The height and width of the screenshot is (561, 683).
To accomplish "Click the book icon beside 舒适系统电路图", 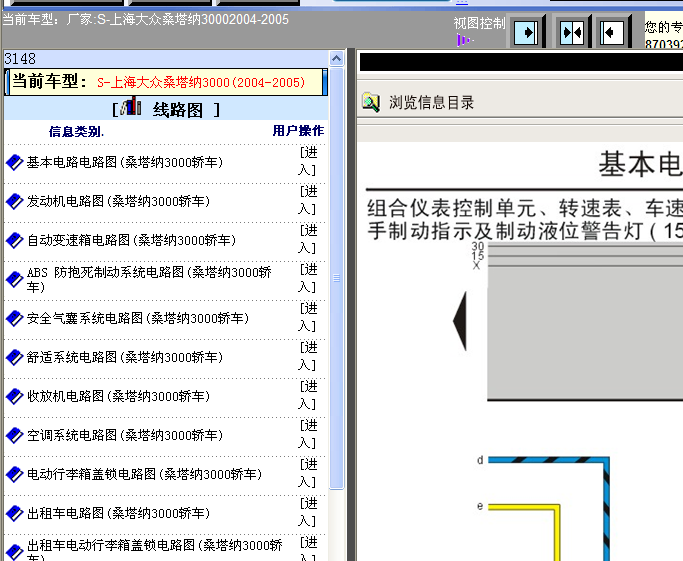I will 14,357.
